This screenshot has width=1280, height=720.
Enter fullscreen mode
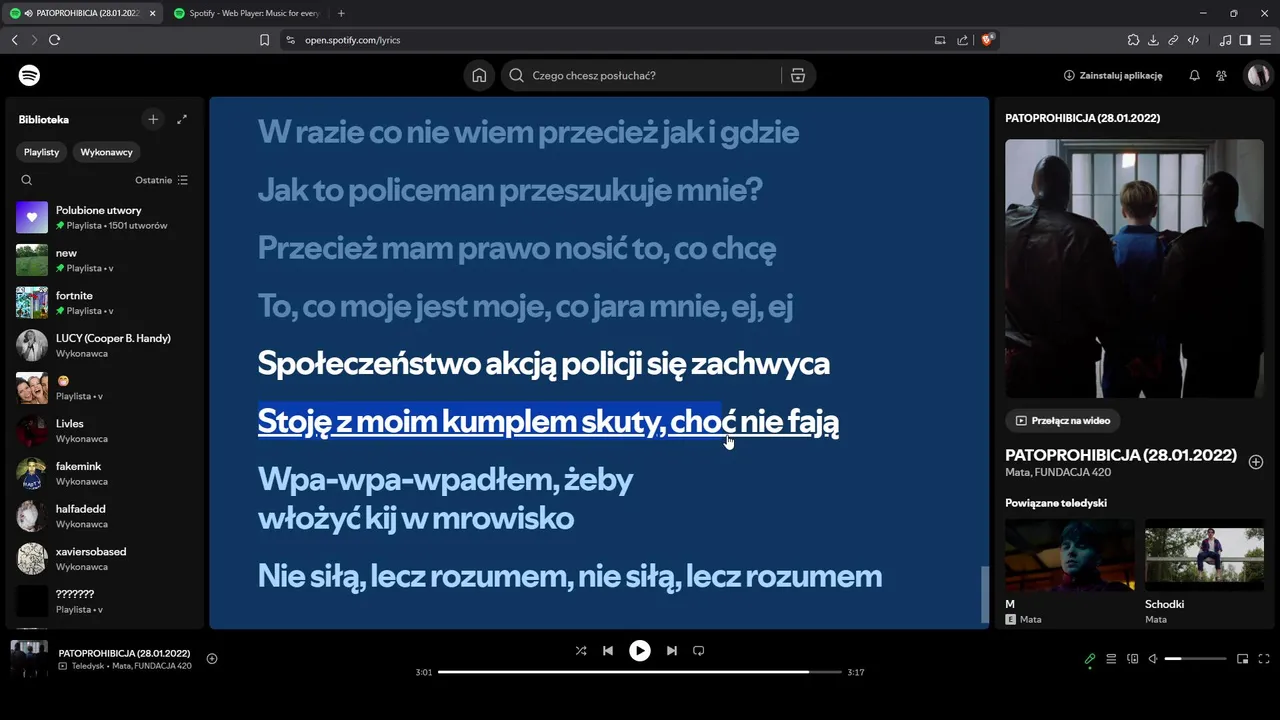[x=1264, y=659]
